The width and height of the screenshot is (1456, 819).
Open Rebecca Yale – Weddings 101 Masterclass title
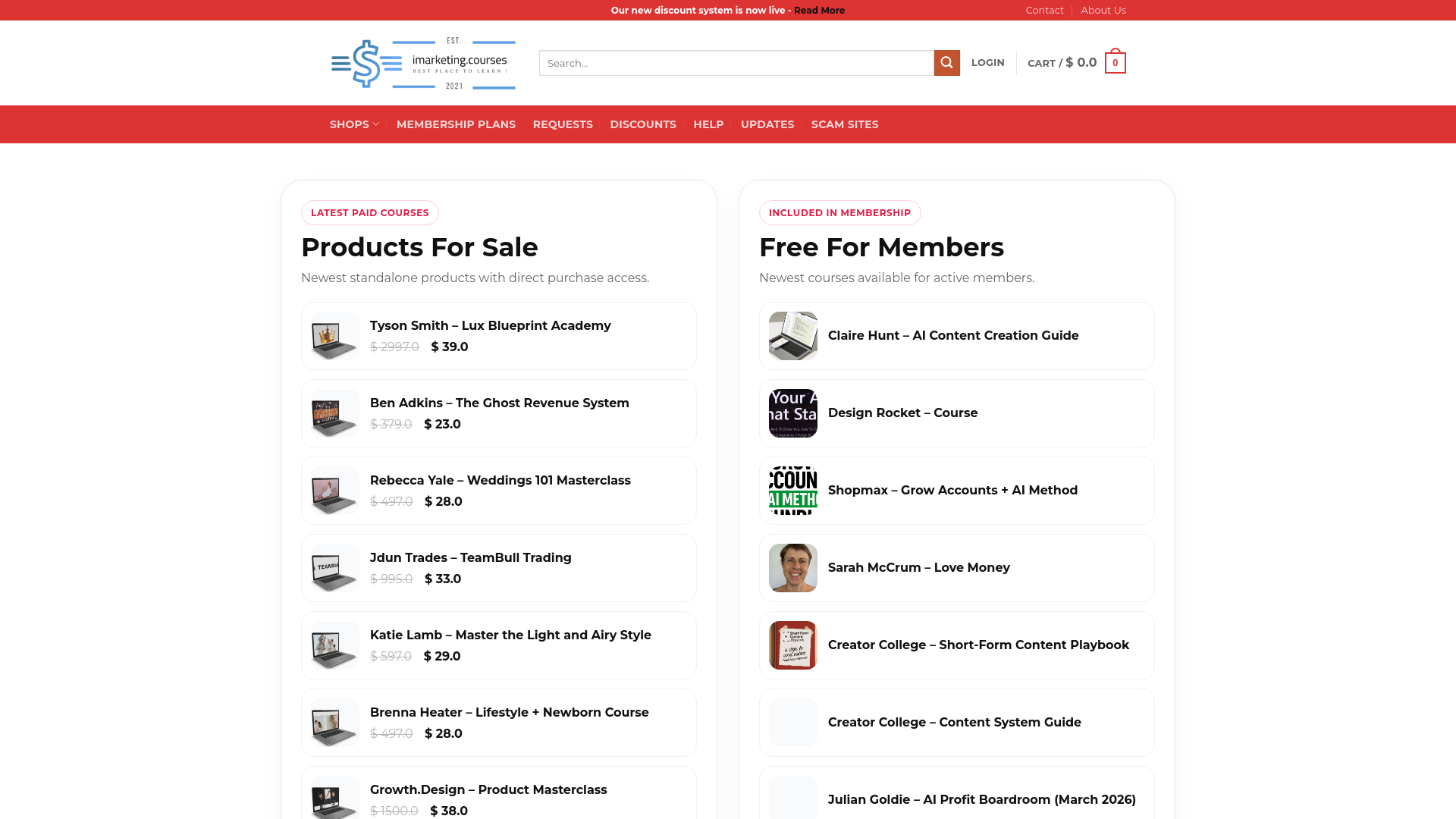click(x=500, y=480)
